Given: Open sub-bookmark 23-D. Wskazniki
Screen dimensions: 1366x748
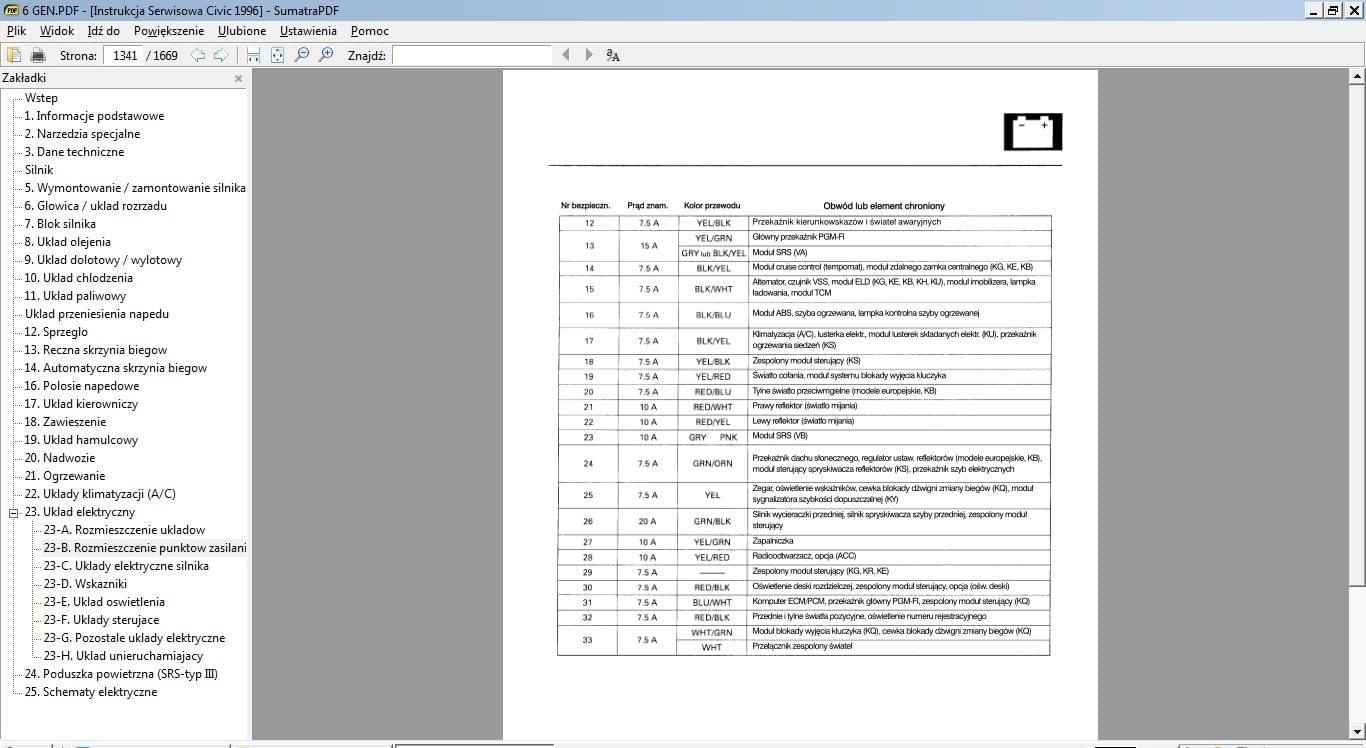Looking at the screenshot, I should click(x=85, y=584).
